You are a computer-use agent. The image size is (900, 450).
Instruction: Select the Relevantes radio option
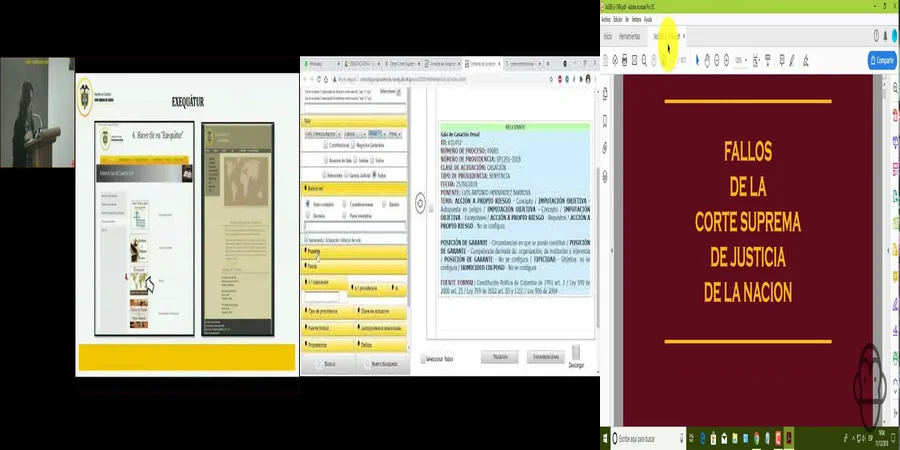click(324, 175)
